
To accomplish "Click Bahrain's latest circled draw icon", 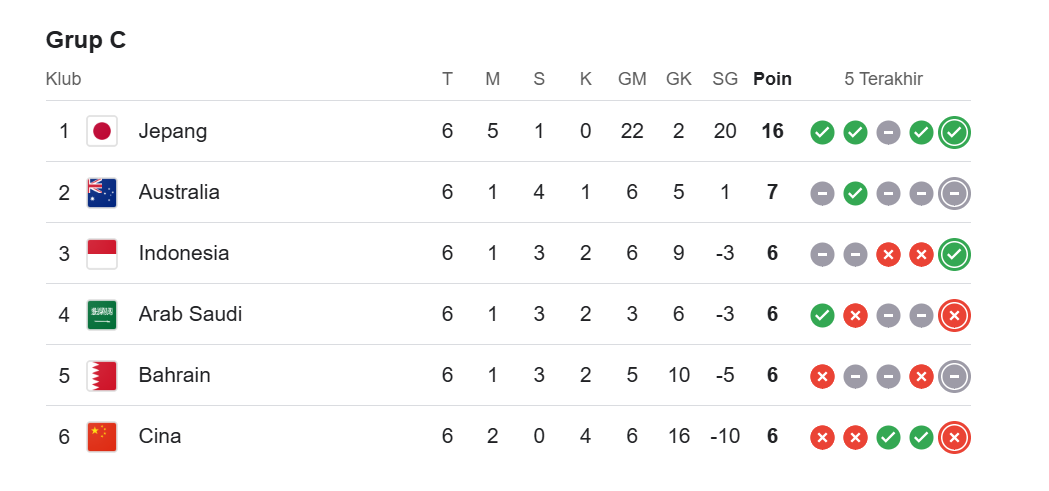I will (955, 377).
